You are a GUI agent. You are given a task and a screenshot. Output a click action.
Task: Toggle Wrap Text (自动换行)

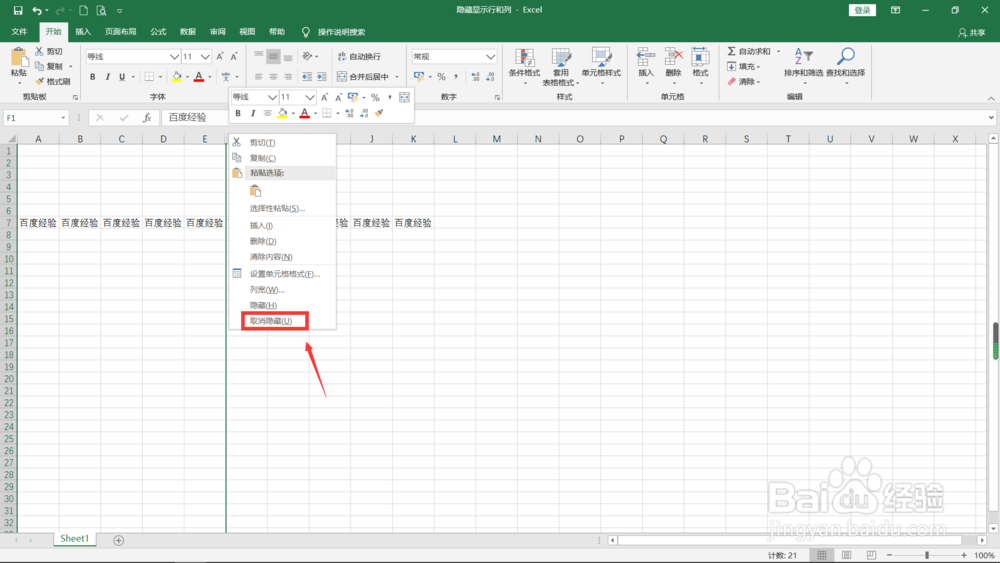pos(359,57)
